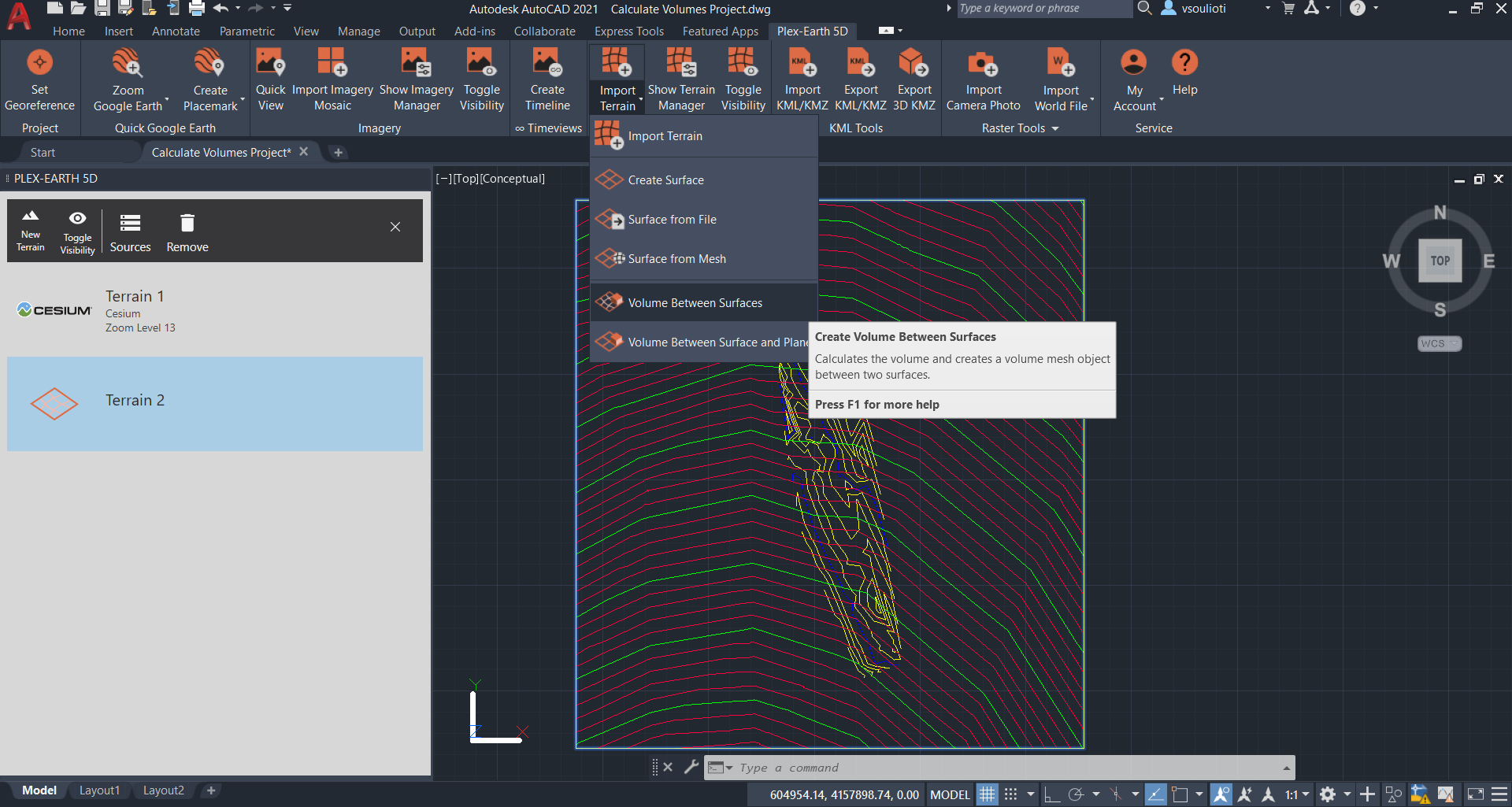Select Surface from Mesh
The image size is (1512, 807).
click(x=703, y=259)
